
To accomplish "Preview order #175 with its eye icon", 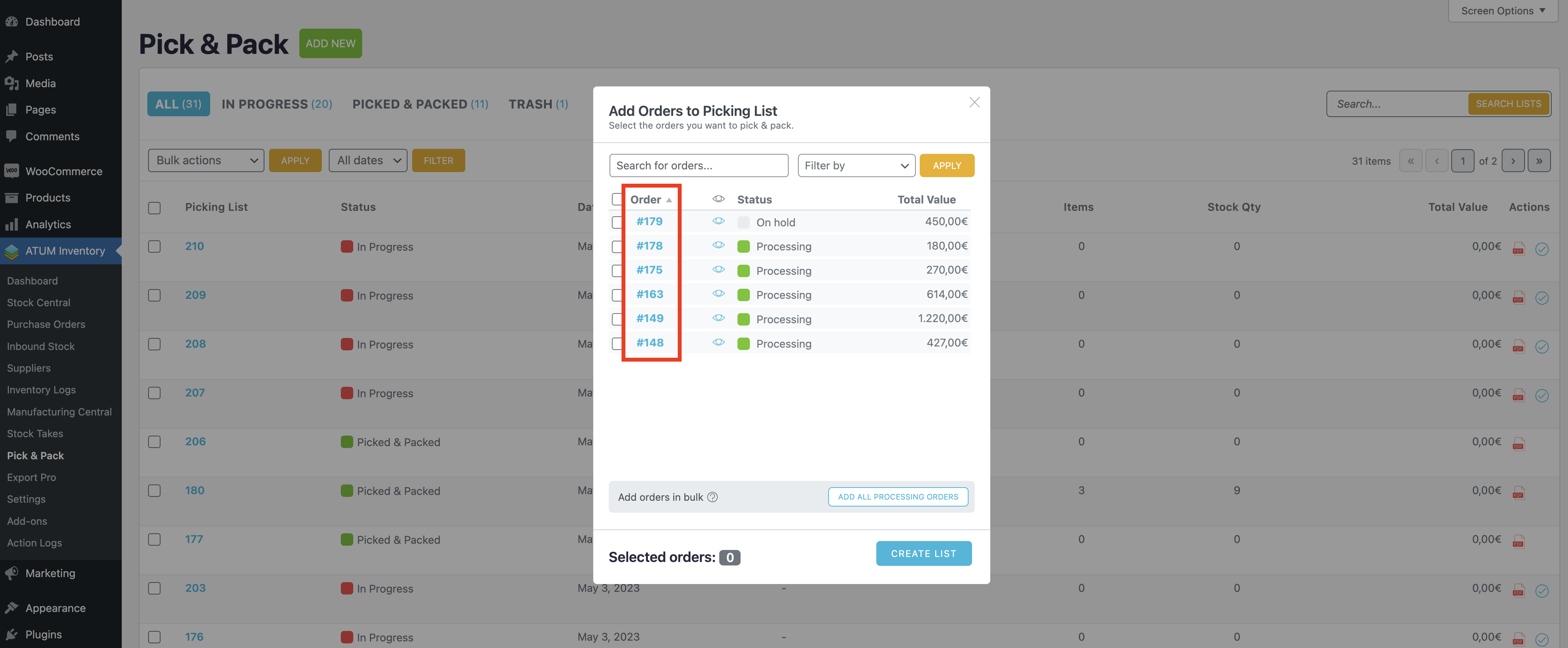I will (718, 269).
